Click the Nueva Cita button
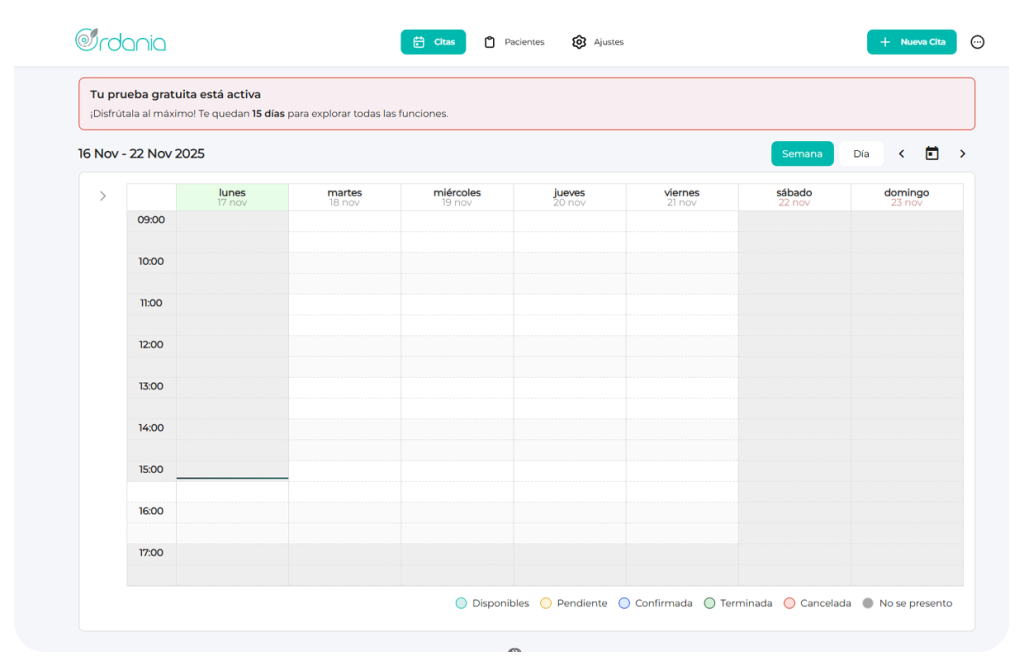Screen dimensions: 1024x661 911,42
